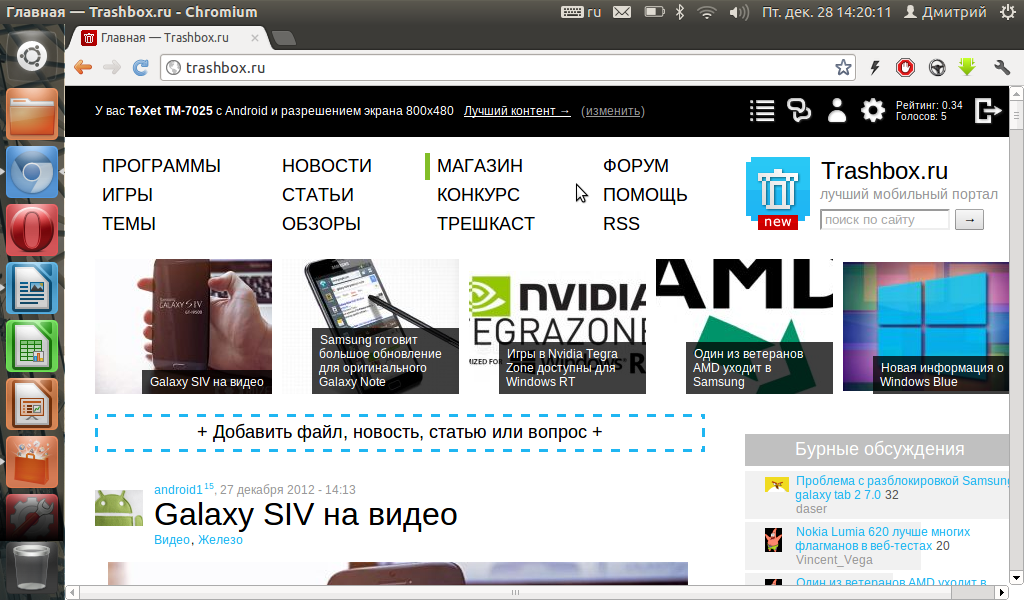The height and width of the screenshot is (600, 1024).
Task: Open the system power gear menu
Action: 1008,12
